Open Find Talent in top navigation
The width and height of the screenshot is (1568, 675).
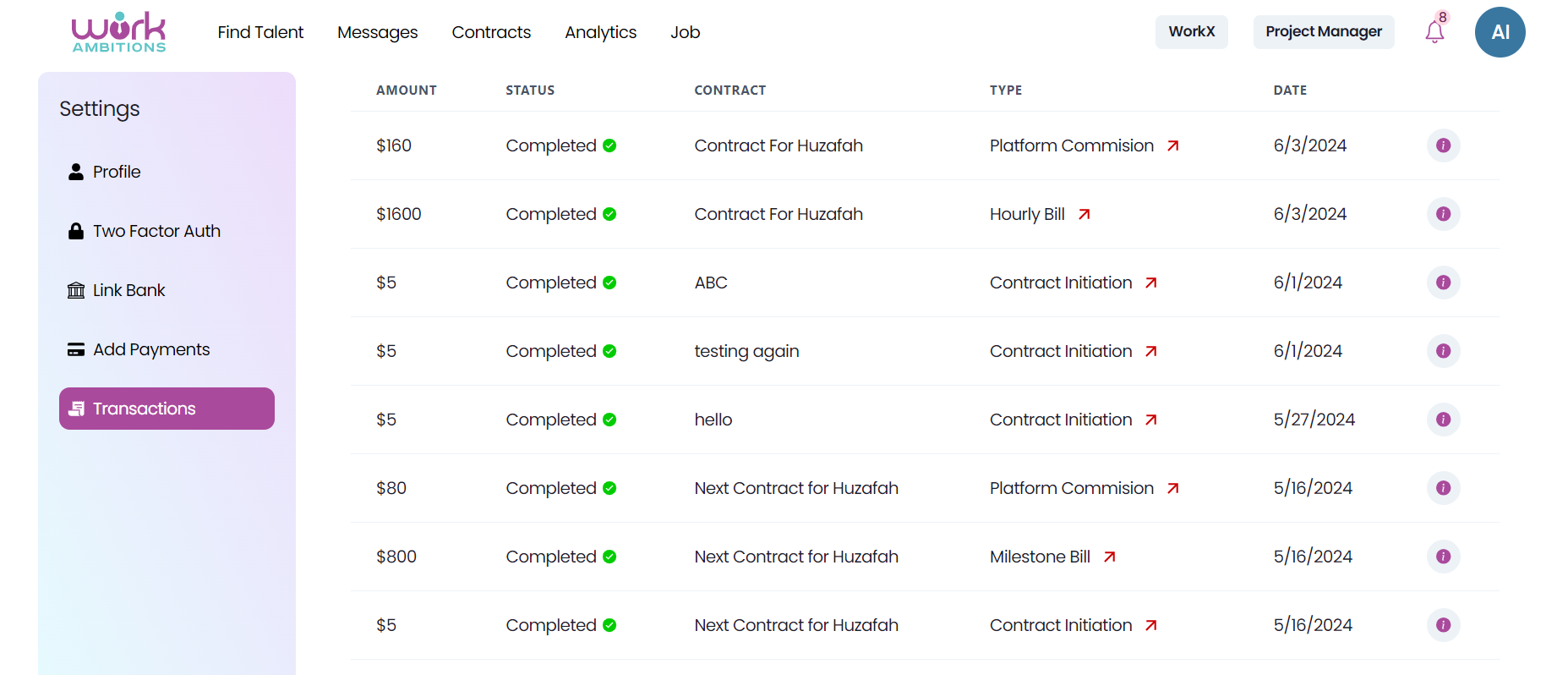[260, 32]
